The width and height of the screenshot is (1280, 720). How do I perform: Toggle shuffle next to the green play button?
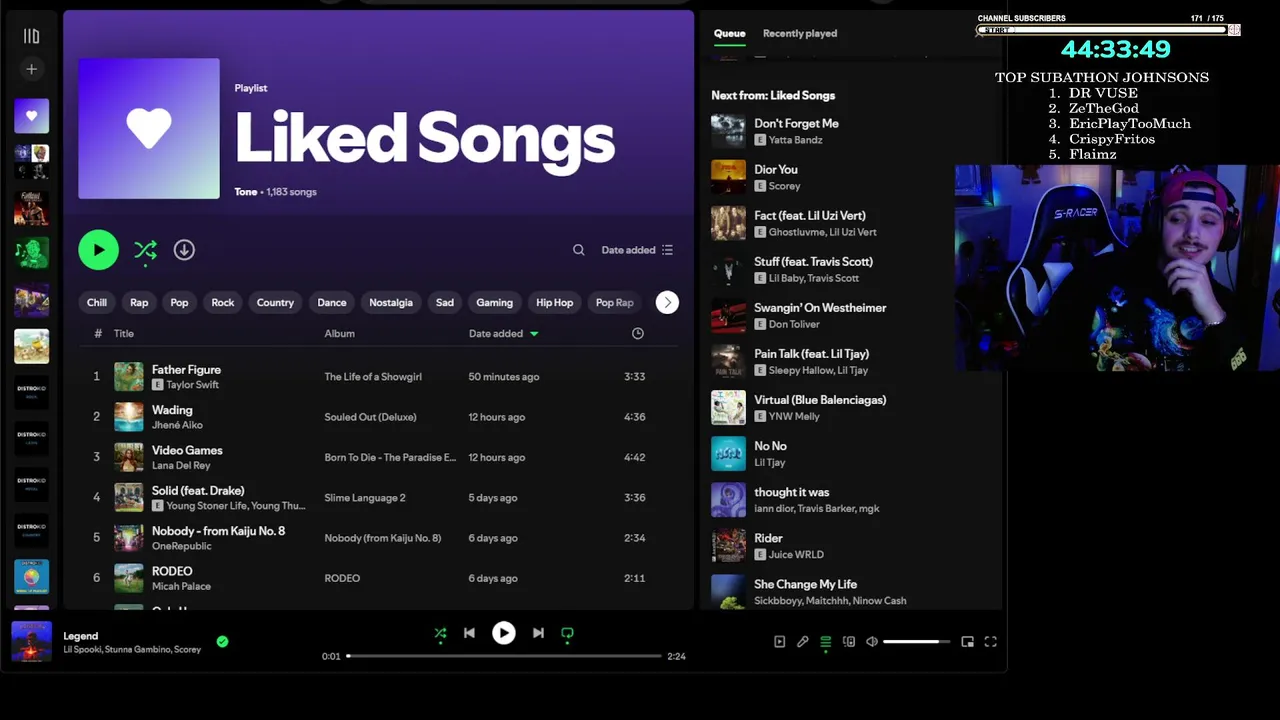(145, 250)
